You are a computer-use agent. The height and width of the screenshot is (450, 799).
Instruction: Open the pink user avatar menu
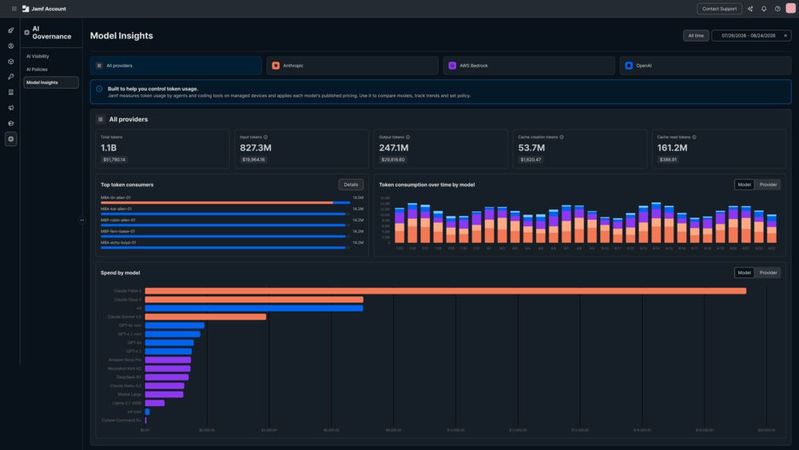pos(791,9)
